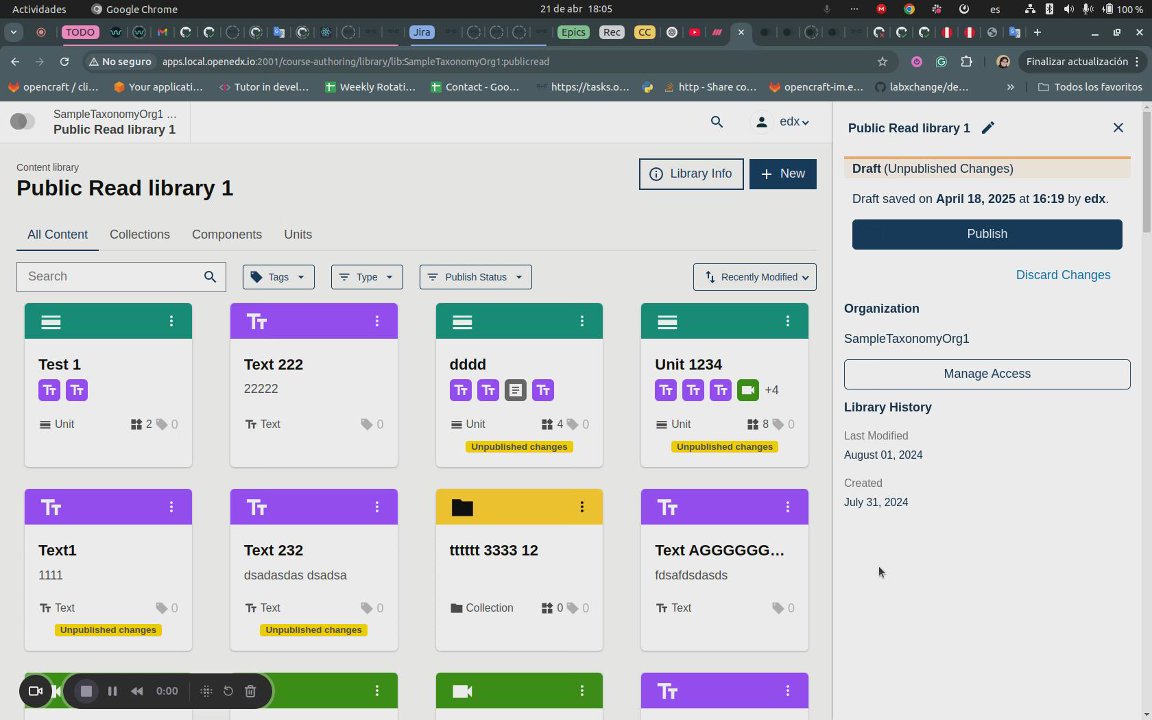The width and height of the screenshot is (1152, 720).
Task: Open the three-dot menu on Text AGGGGGG card
Action: [788, 507]
